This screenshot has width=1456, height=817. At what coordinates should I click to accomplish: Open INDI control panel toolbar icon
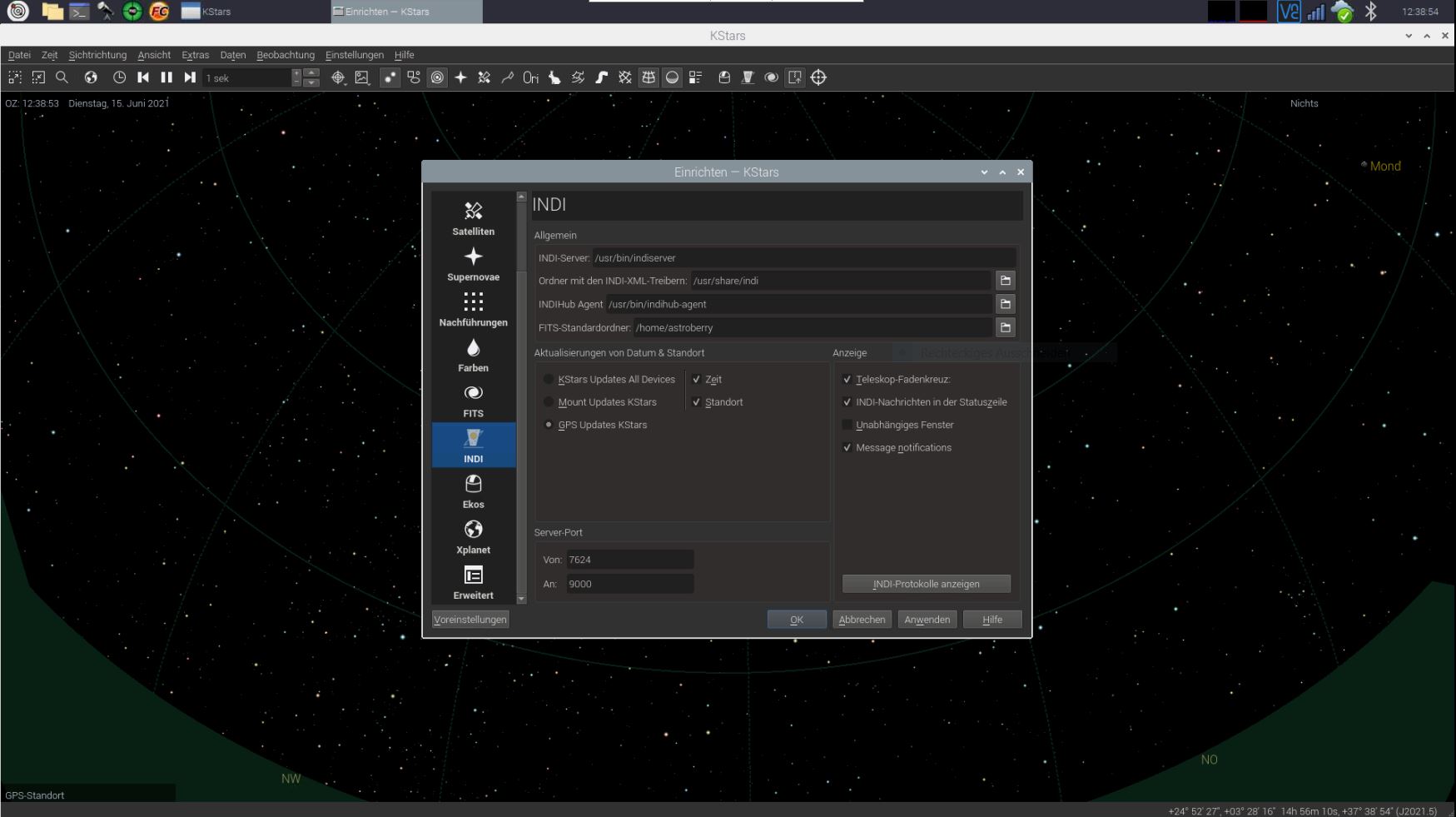click(748, 77)
